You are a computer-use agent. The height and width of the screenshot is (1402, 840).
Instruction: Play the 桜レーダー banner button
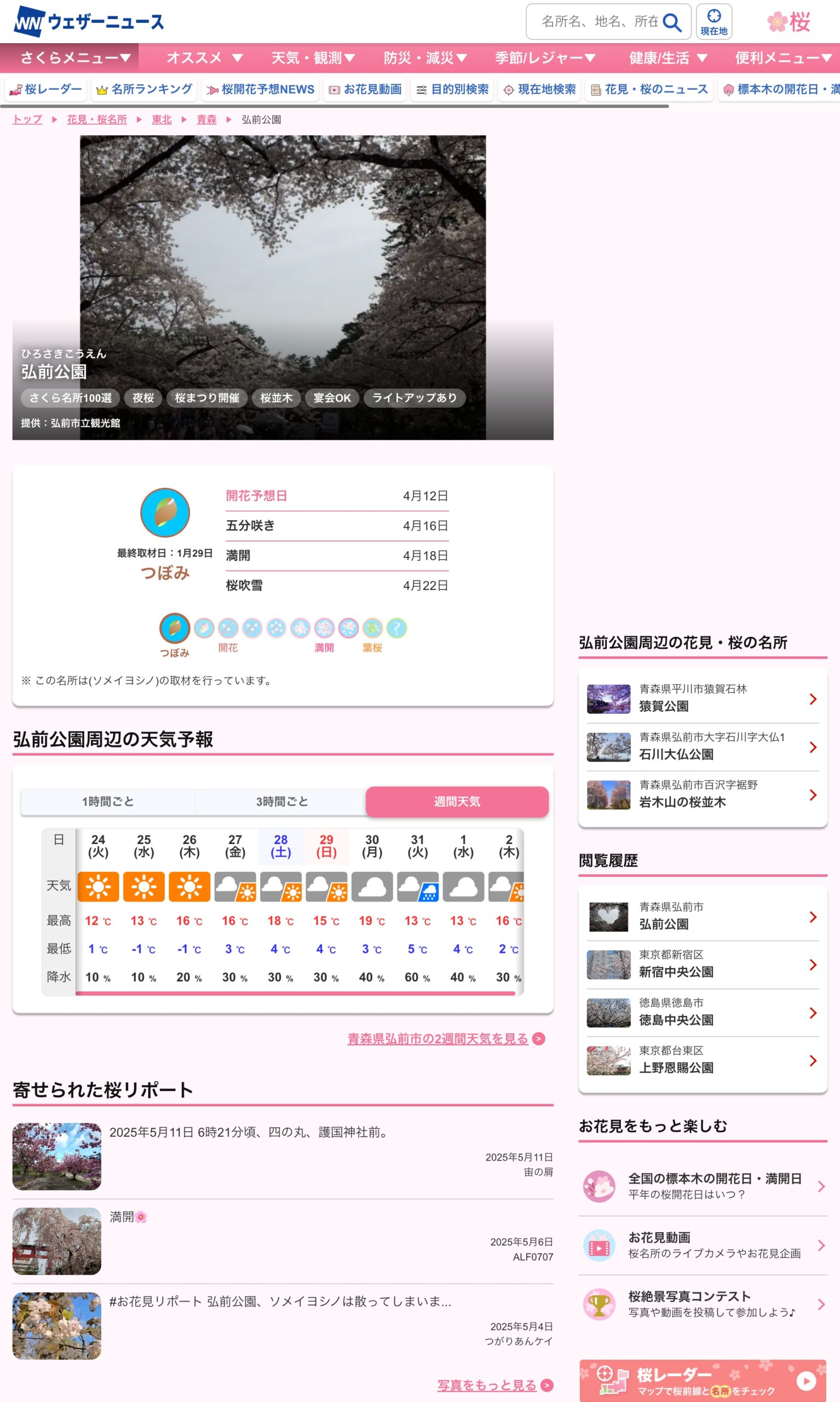point(806,1381)
